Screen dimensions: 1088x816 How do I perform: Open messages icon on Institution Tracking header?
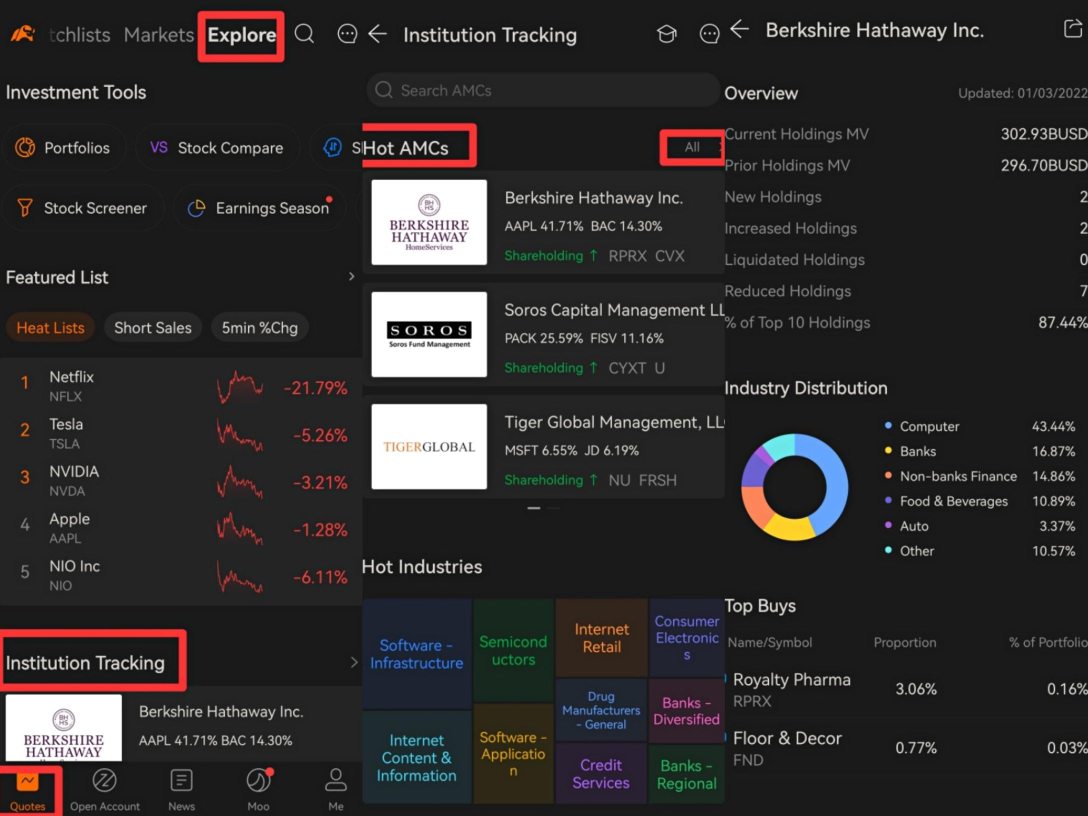click(x=709, y=34)
